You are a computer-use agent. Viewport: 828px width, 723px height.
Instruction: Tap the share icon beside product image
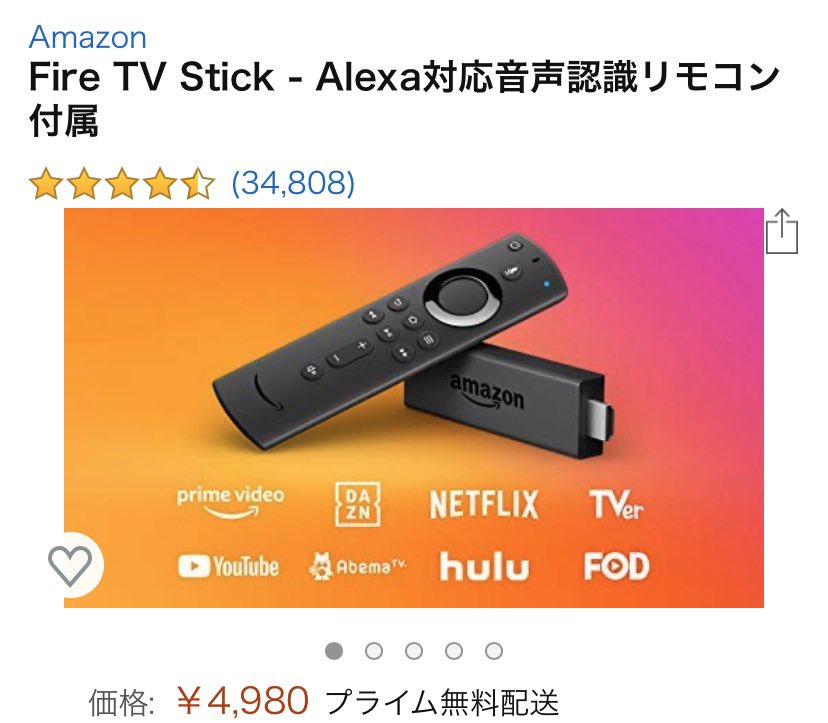[782, 232]
